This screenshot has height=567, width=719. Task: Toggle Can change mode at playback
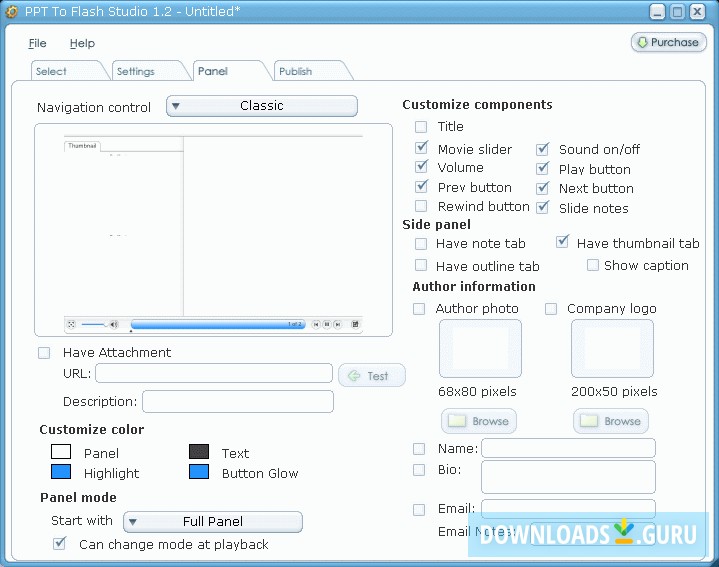click(x=60, y=544)
